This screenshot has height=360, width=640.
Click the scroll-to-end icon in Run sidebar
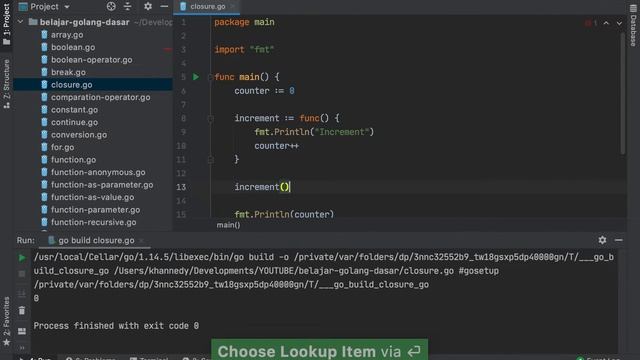point(22,293)
